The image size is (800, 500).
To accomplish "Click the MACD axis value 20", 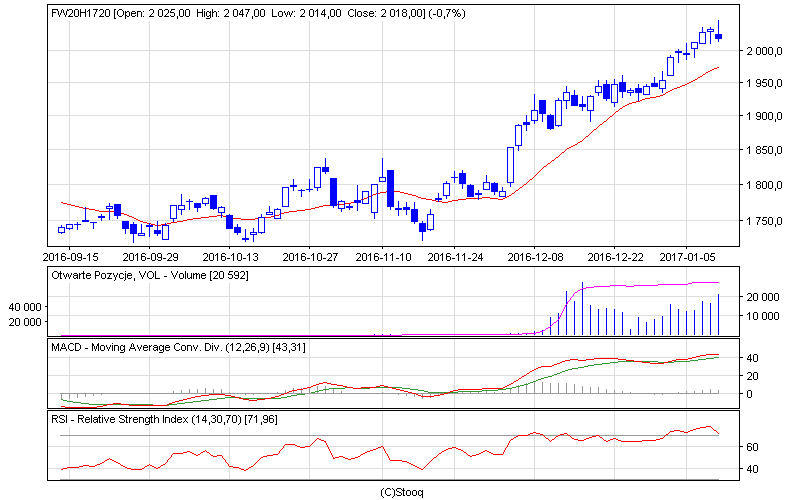I will [752, 376].
